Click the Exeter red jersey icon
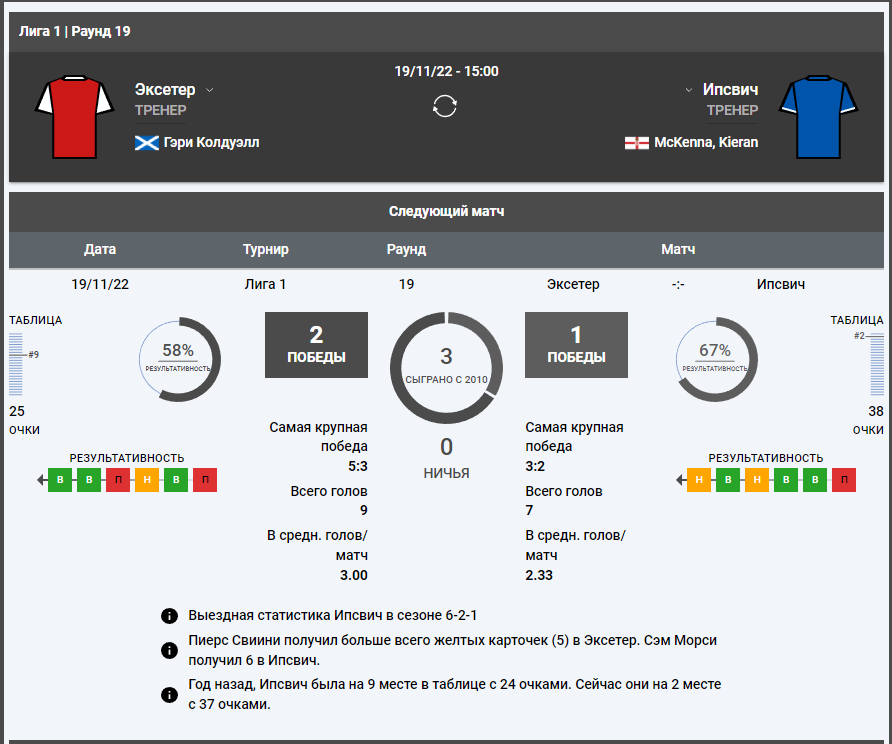The width and height of the screenshot is (892, 744). pos(74,117)
